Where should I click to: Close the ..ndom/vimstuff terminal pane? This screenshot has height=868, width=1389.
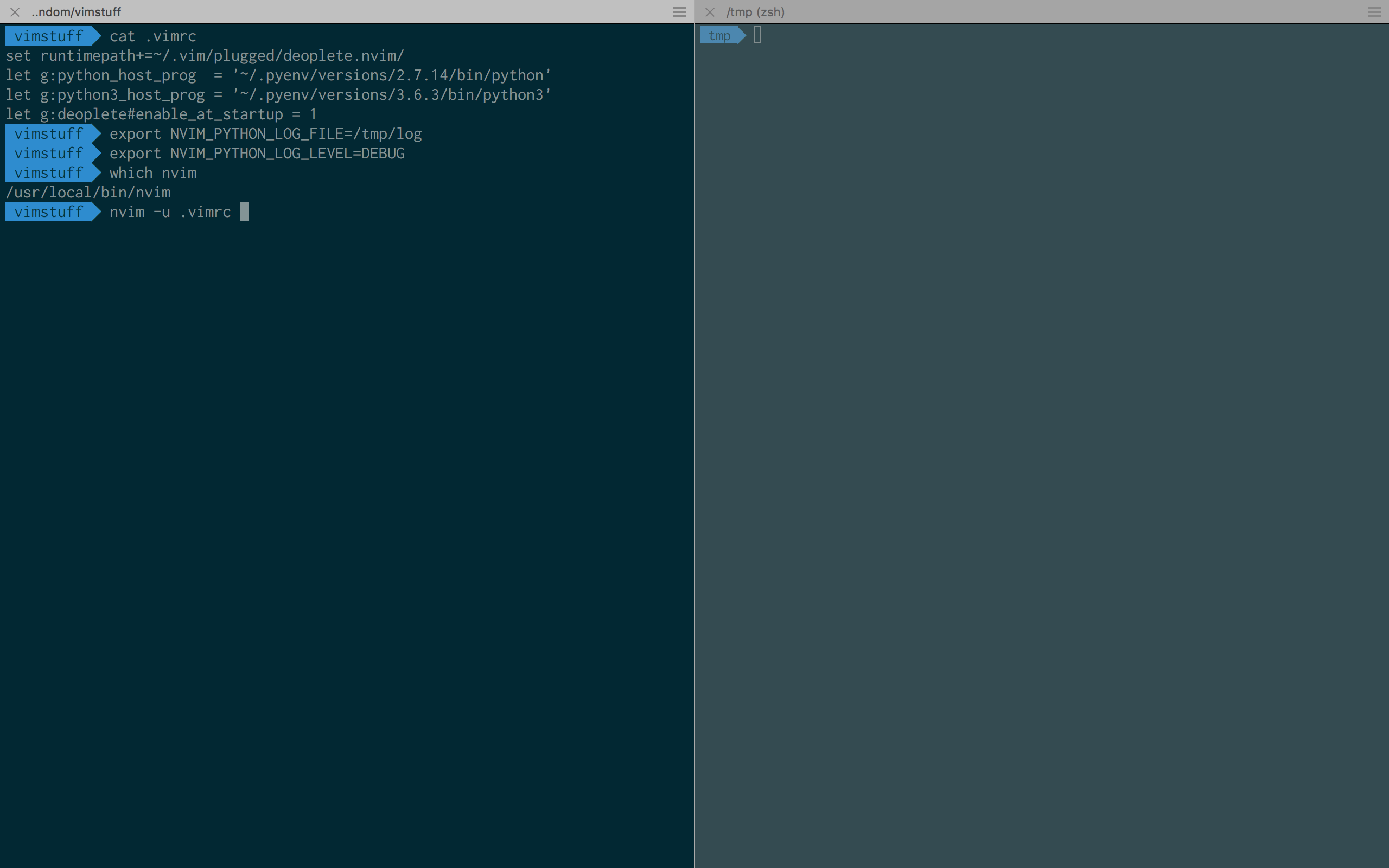15,11
